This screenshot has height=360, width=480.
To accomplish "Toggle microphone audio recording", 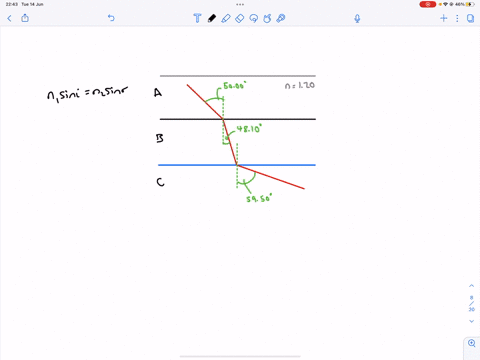I will (x=357, y=18).
